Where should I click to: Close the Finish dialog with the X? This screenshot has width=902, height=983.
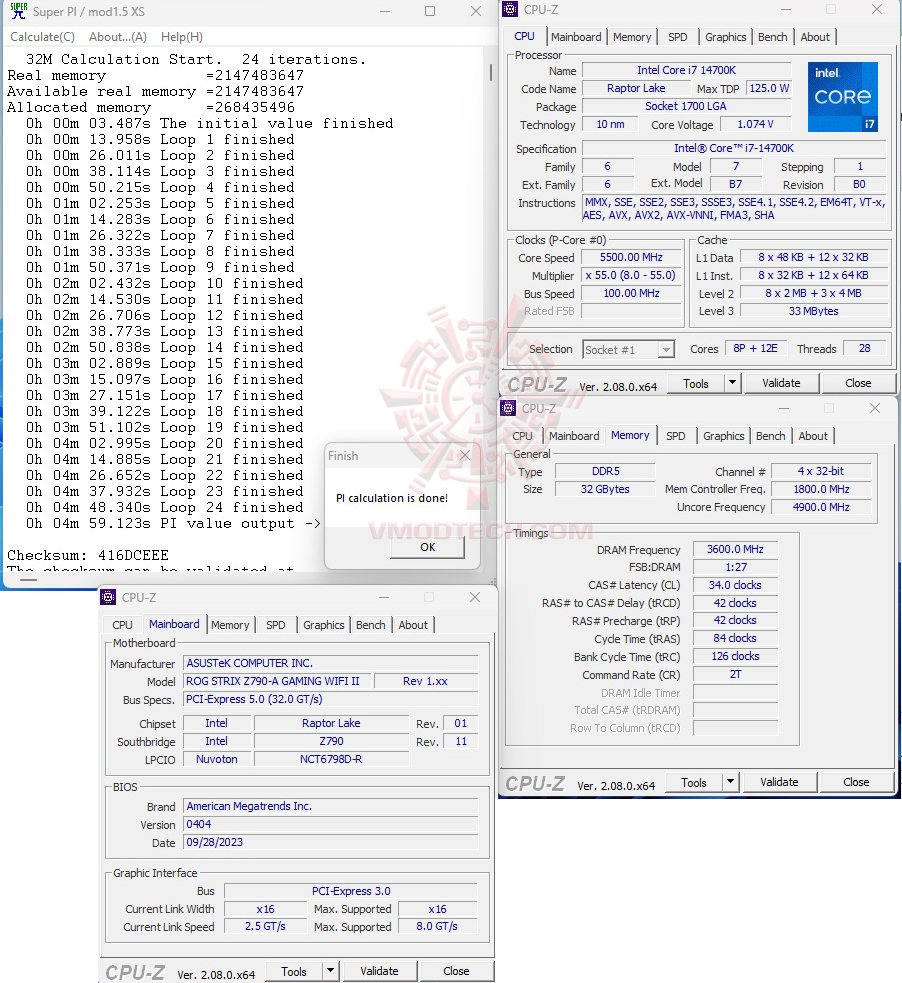point(464,456)
